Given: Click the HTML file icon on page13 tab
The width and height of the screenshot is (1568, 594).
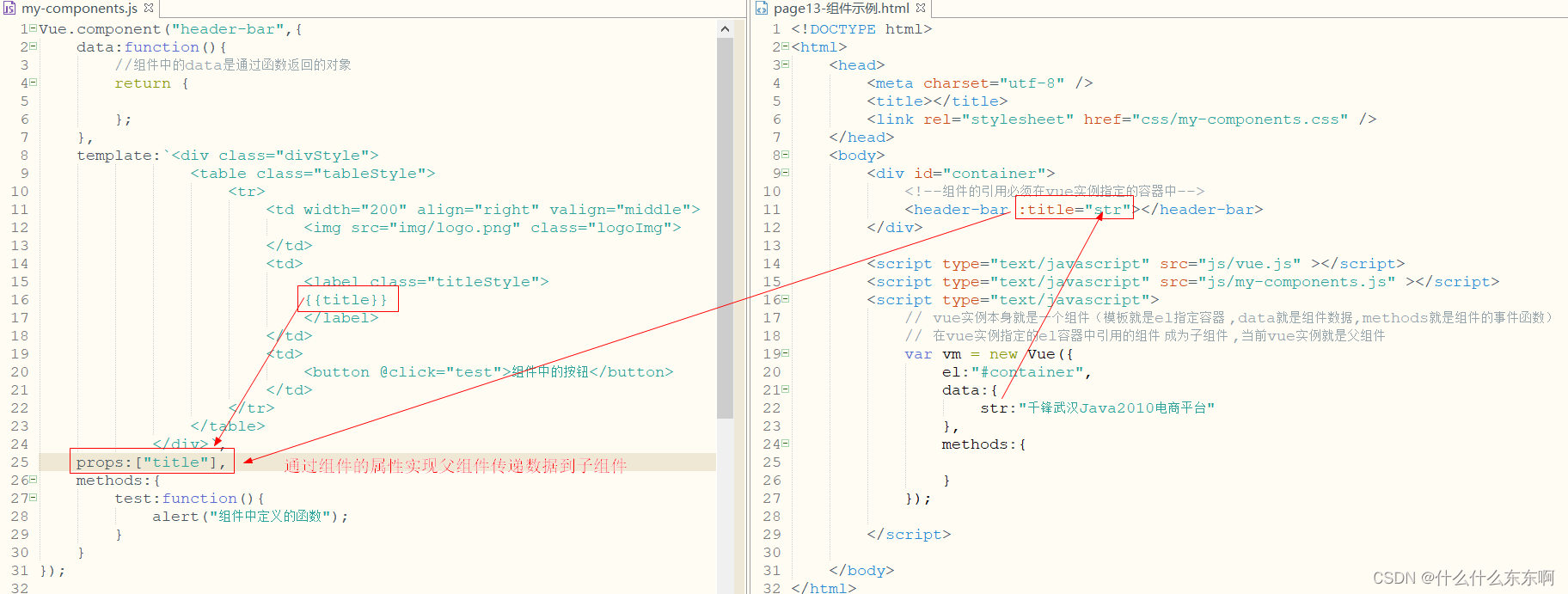Looking at the screenshot, I should pos(762,9).
